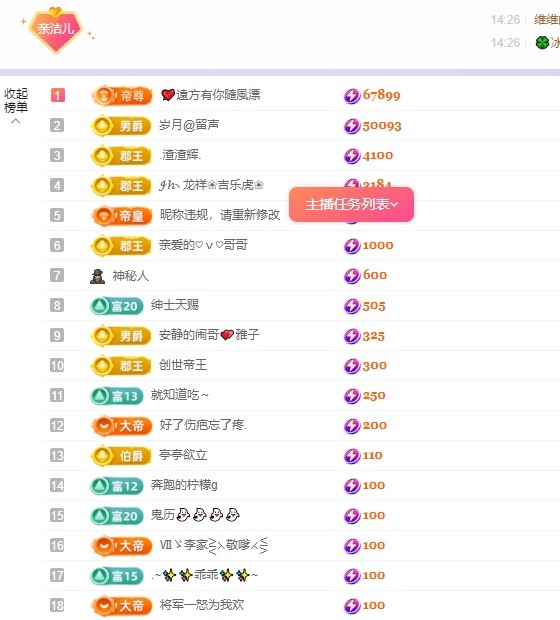Image resolution: width=560 pixels, height=620 pixels.
Task: Open user .渣渣辉. profile
Action: tap(180, 155)
